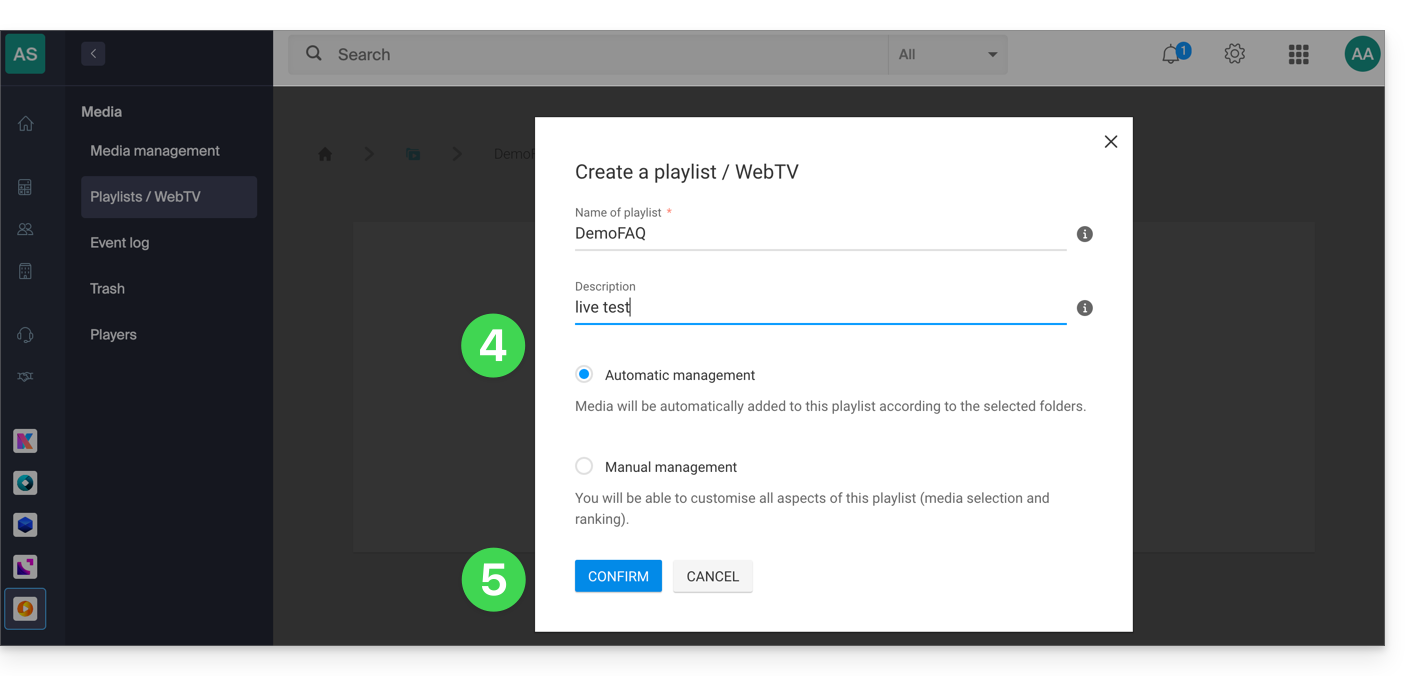Open the apps grid launcher icon

1298,55
